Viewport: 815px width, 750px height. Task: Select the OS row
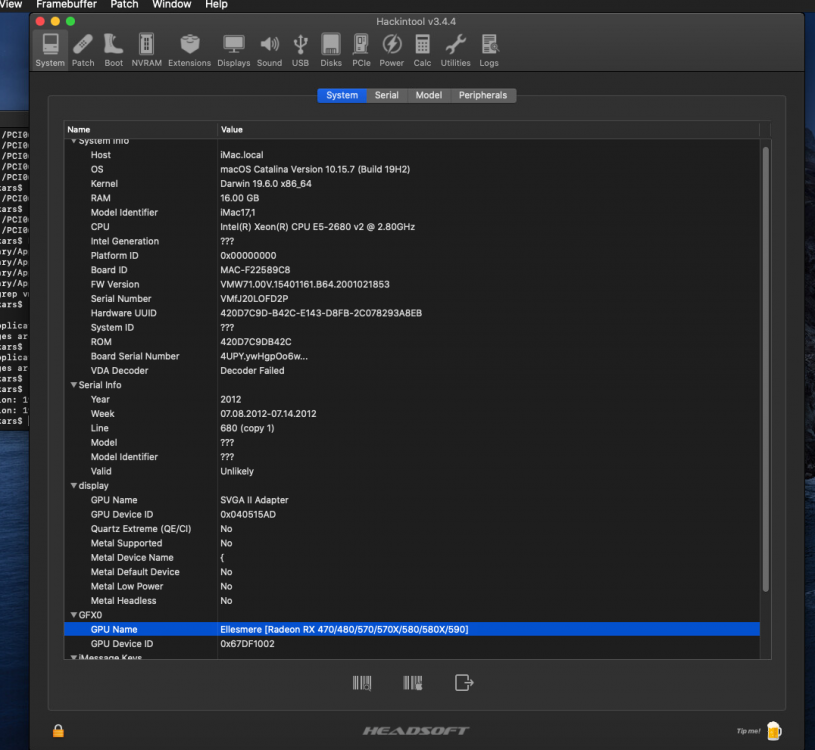pyautogui.click(x=412, y=169)
